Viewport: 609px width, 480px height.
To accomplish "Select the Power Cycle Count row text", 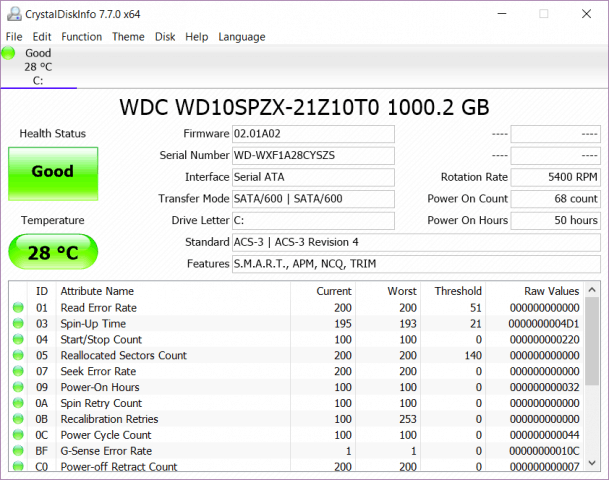I will 106,435.
